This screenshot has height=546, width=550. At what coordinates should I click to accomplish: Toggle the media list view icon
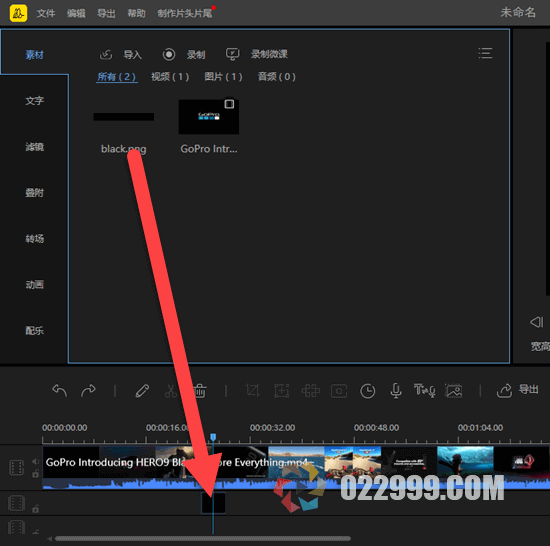pyautogui.click(x=485, y=53)
